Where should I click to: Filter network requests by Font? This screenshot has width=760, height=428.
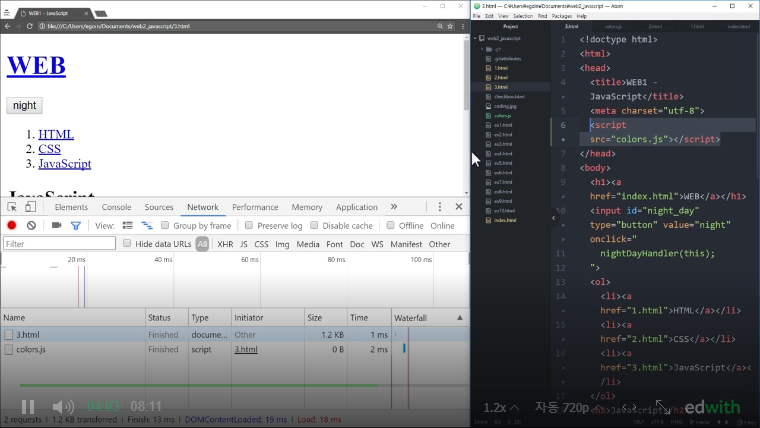334,244
